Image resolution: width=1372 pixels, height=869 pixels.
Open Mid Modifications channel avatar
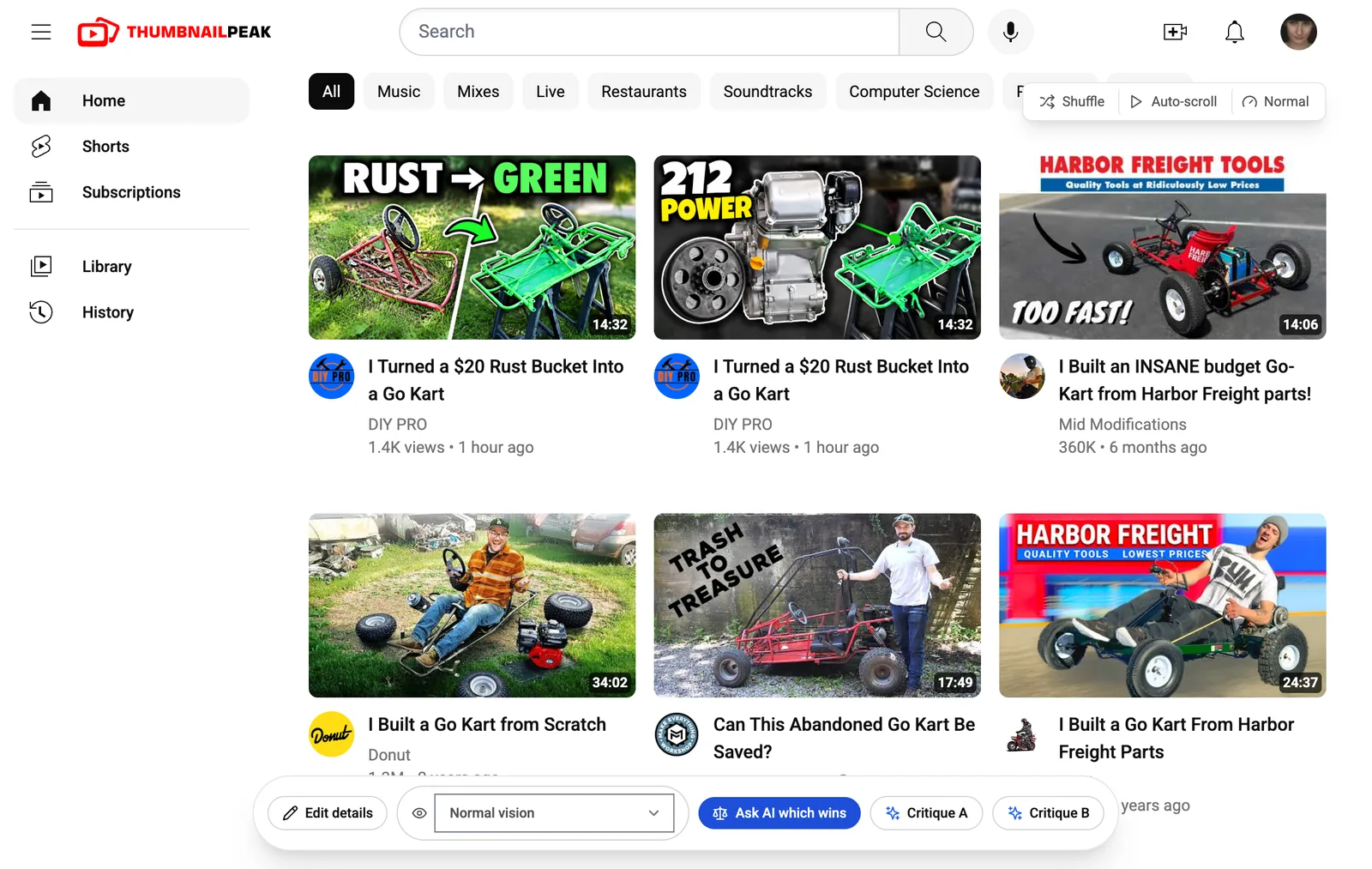(x=1022, y=376)
